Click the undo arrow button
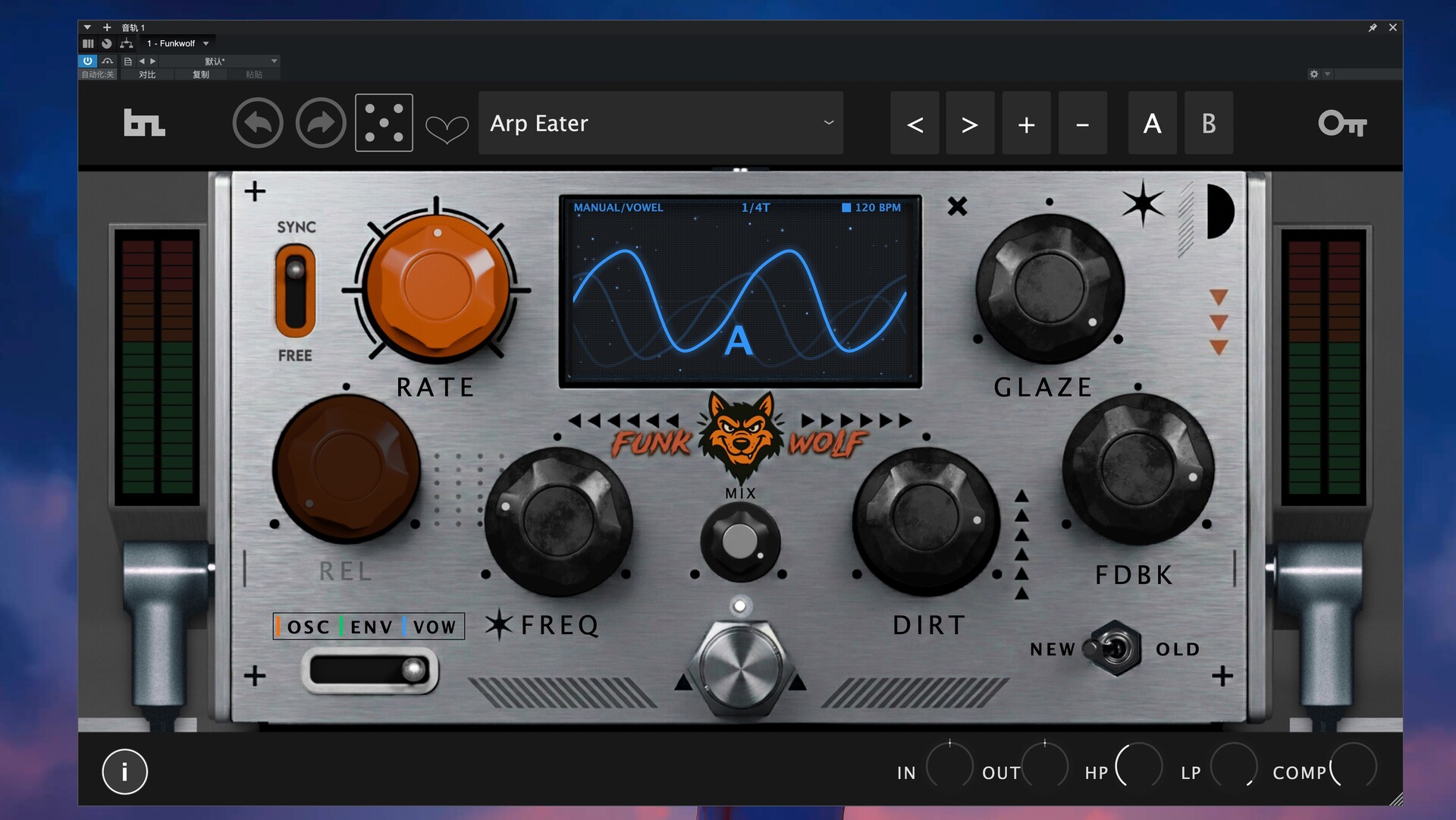 258,123
